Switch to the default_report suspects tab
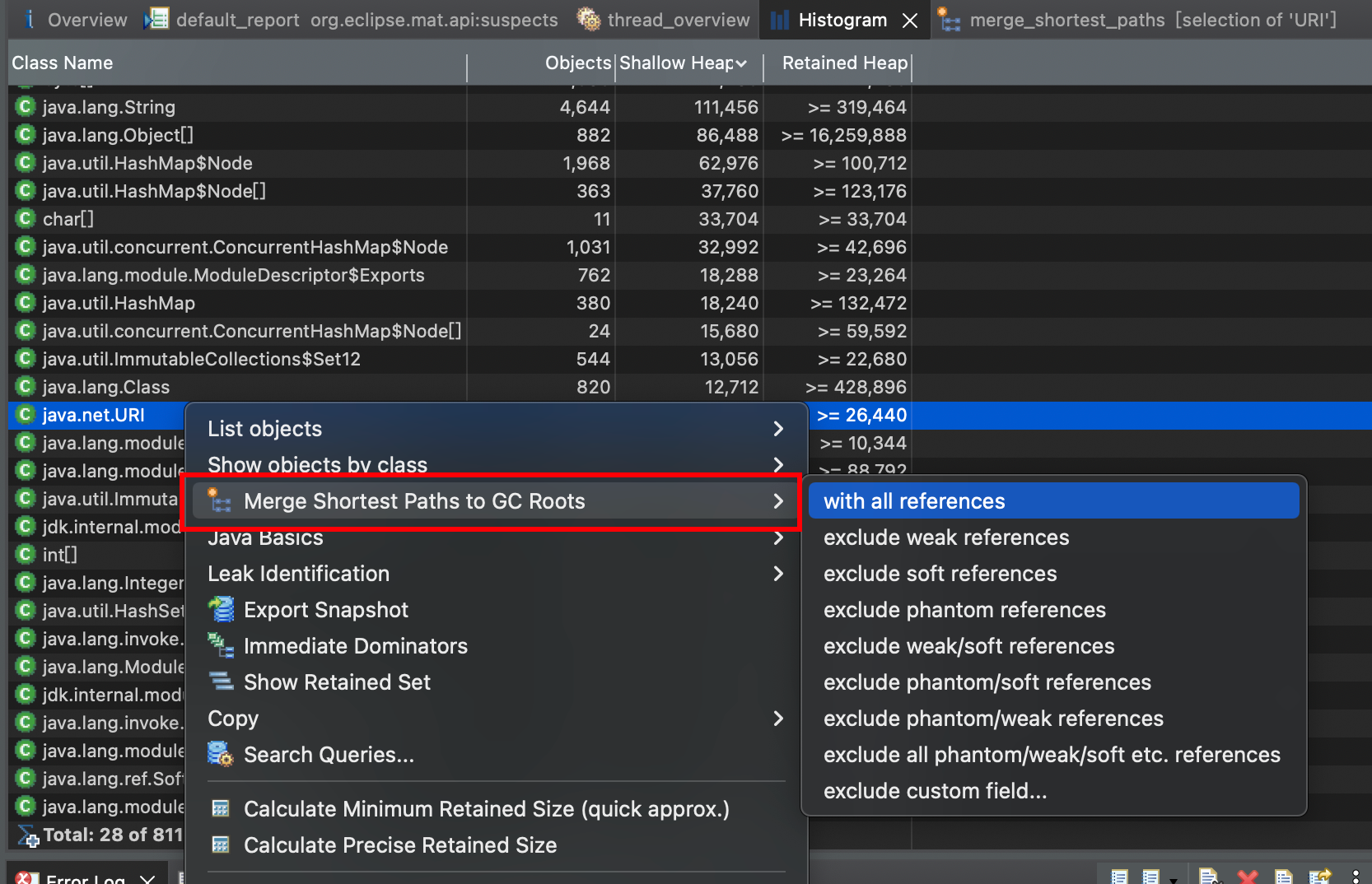 click(x=353, y=20)
